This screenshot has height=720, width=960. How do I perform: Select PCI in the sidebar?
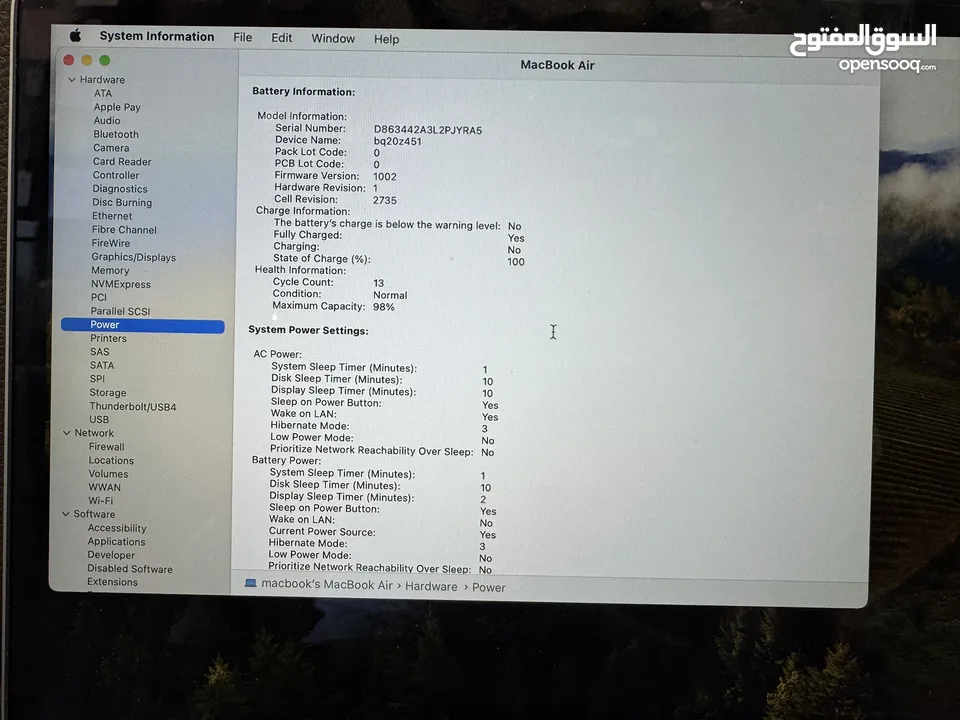[99, 297]
